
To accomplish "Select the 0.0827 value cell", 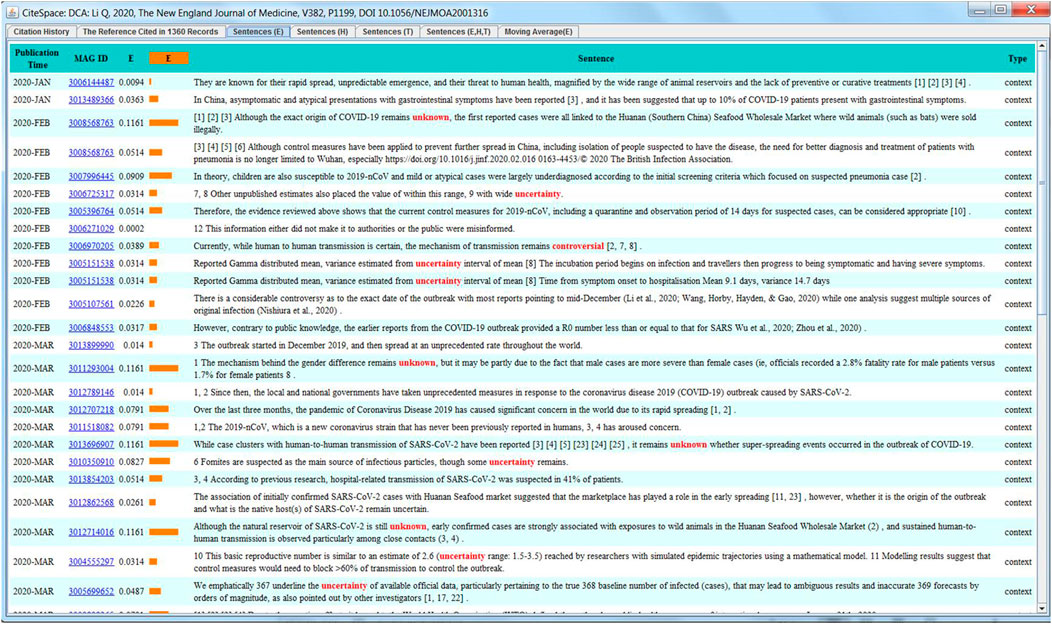I will (132, 462).
